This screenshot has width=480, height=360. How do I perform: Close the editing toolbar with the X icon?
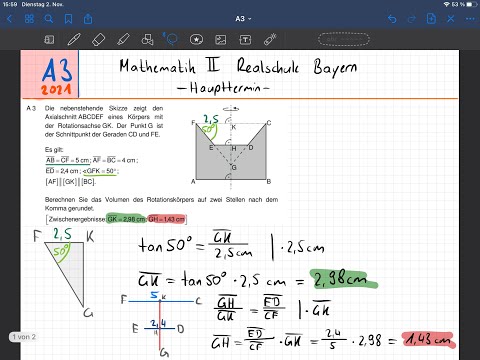[x=451, y=19]
